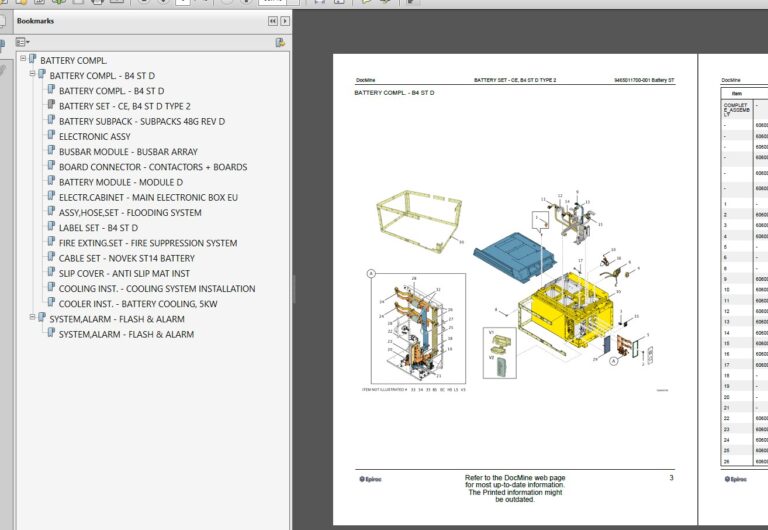Collapse the BATTERY COMPL. - B4 ST D group
This screenshot has width=768, height=530.
pyautogui.click(x=32, y=73)
